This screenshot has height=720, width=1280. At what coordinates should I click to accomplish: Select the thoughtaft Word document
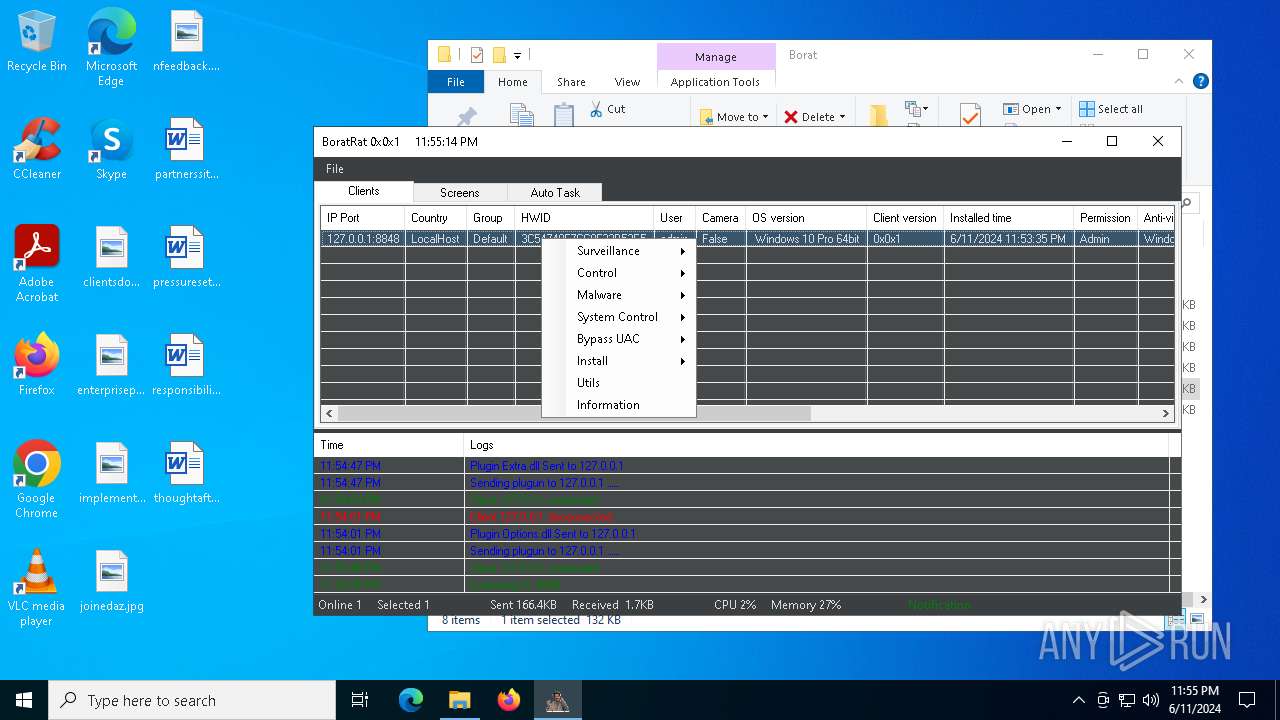(186, 474)
